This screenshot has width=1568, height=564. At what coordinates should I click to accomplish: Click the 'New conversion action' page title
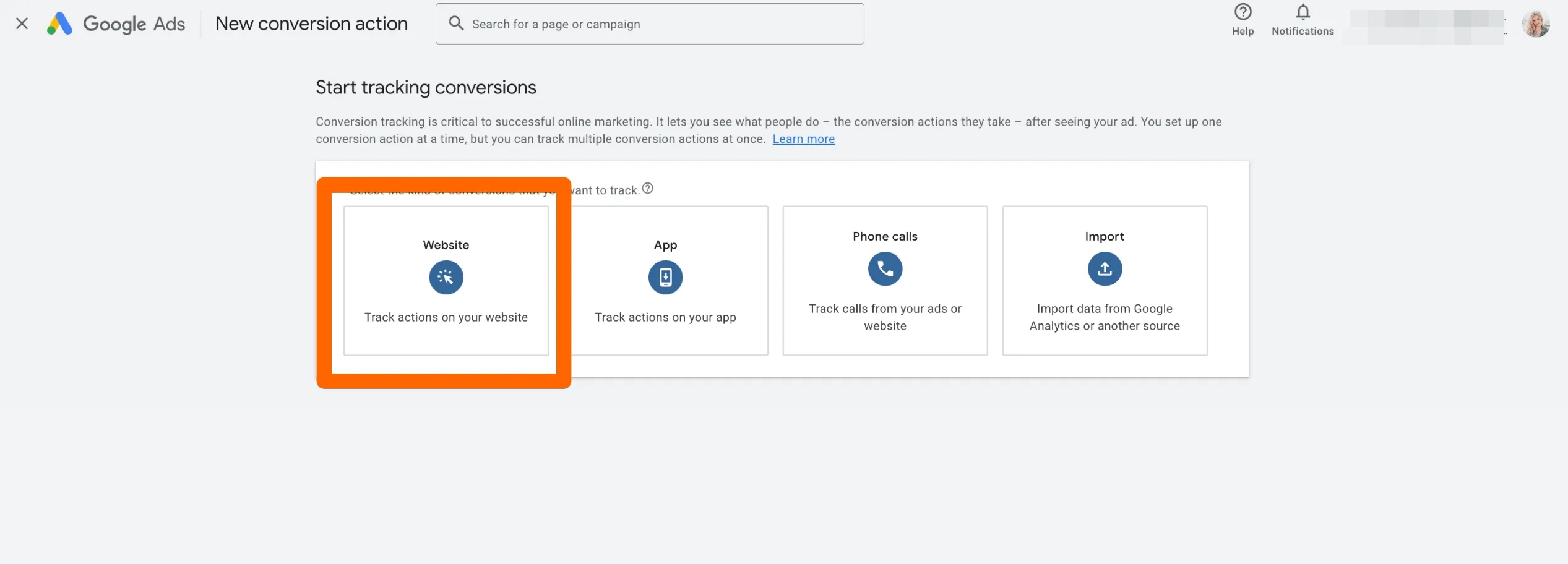(311, 23)
